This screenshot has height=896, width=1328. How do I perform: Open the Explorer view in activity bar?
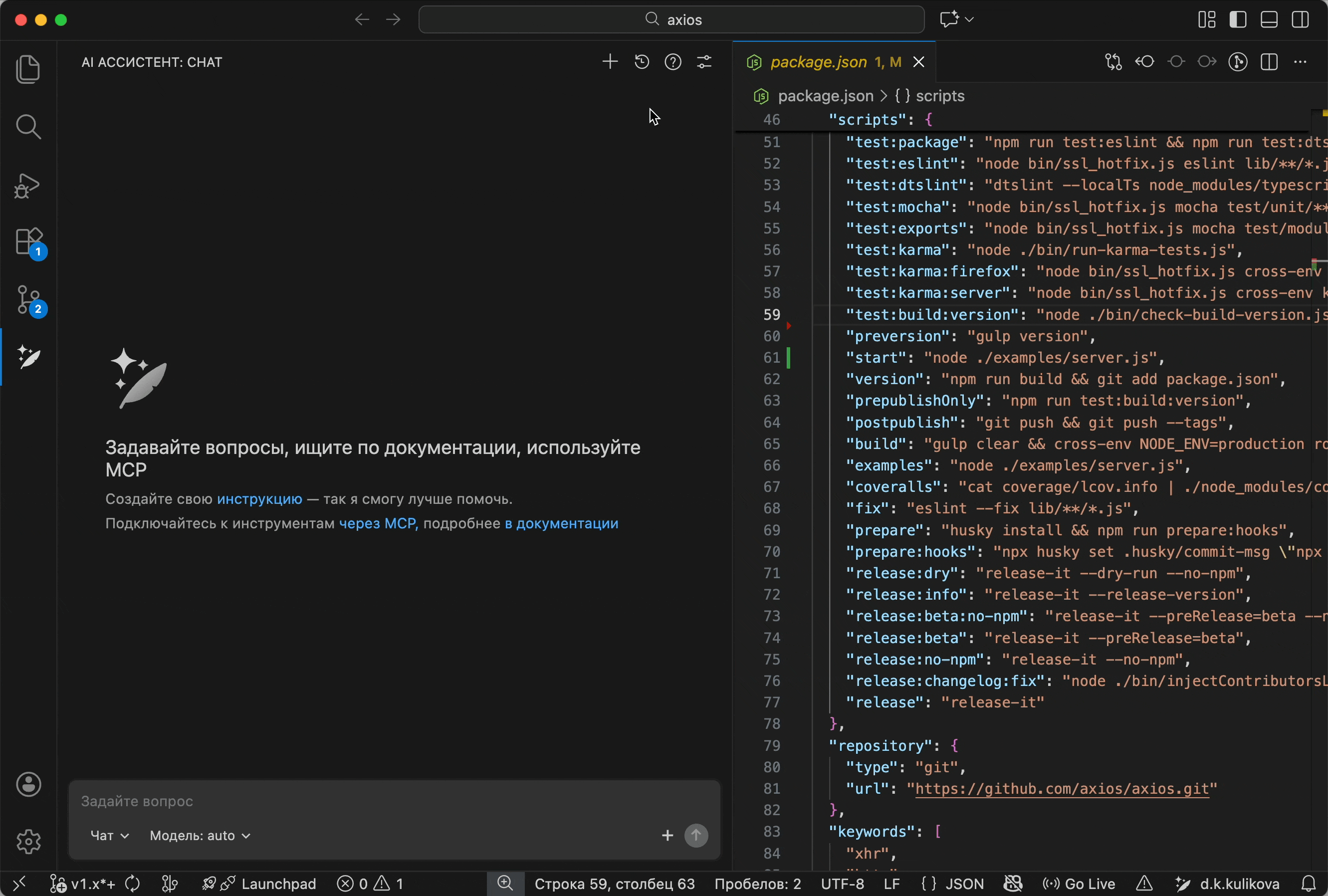pyautogui.click(x=28, y=69)
